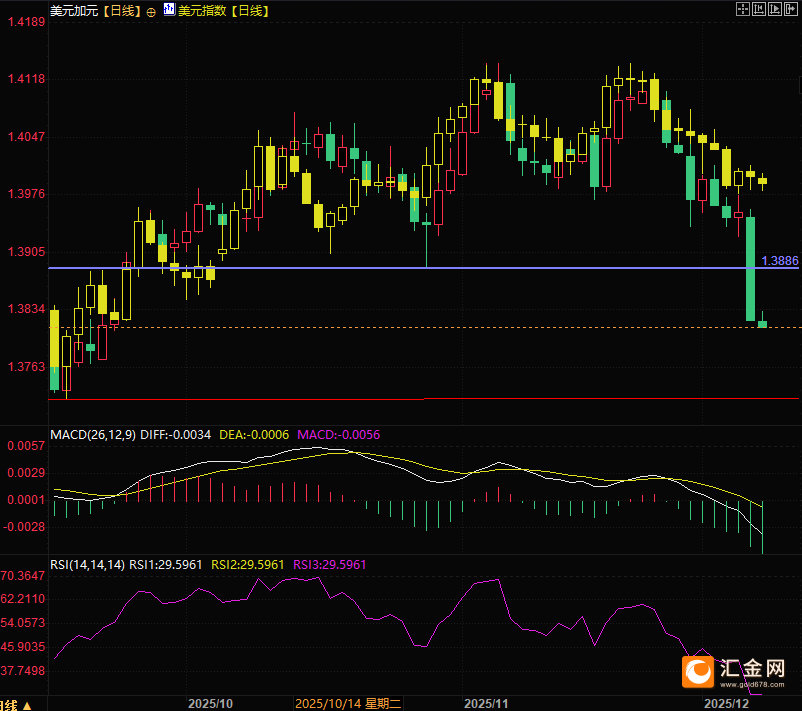The width and height of the screenshot is (802, 711).
Task: Click the -0.0028 MACD axis label
Action: click(24, 527)
